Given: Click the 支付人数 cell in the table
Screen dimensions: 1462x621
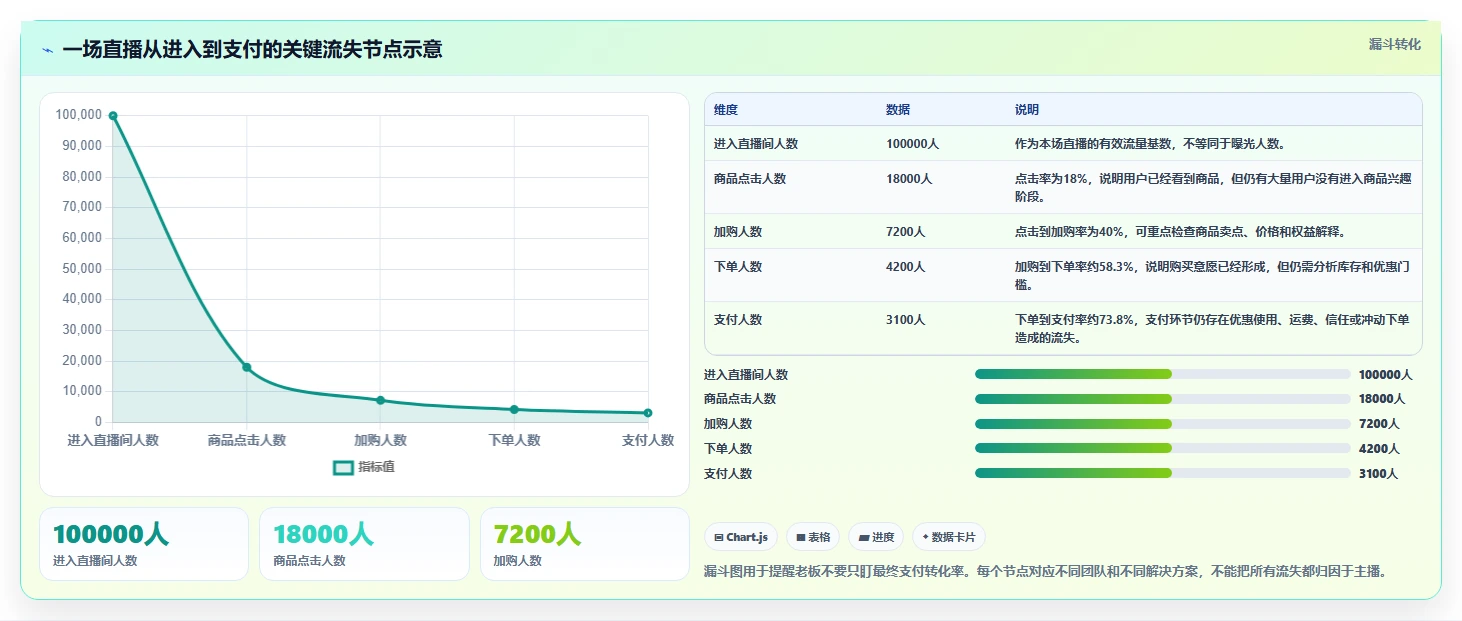Looking at the screenshot, I should click(738, 320).
